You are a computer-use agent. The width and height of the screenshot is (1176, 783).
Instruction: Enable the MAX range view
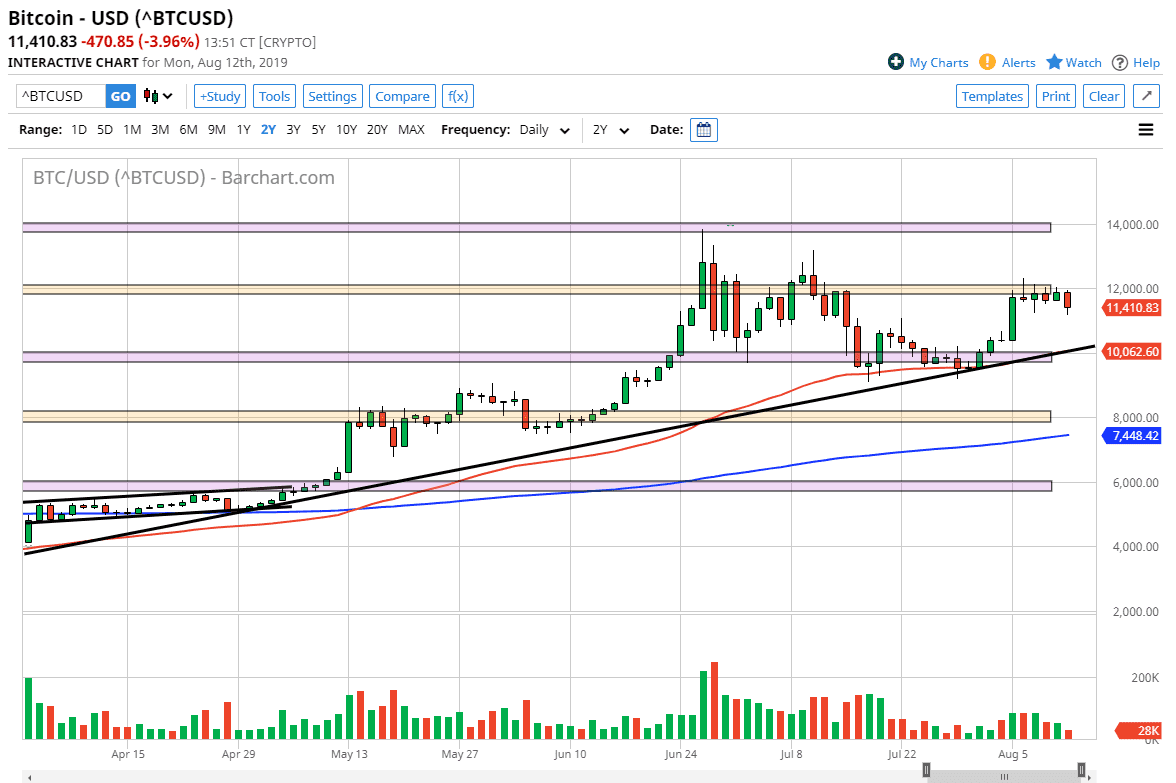[411, 129]
